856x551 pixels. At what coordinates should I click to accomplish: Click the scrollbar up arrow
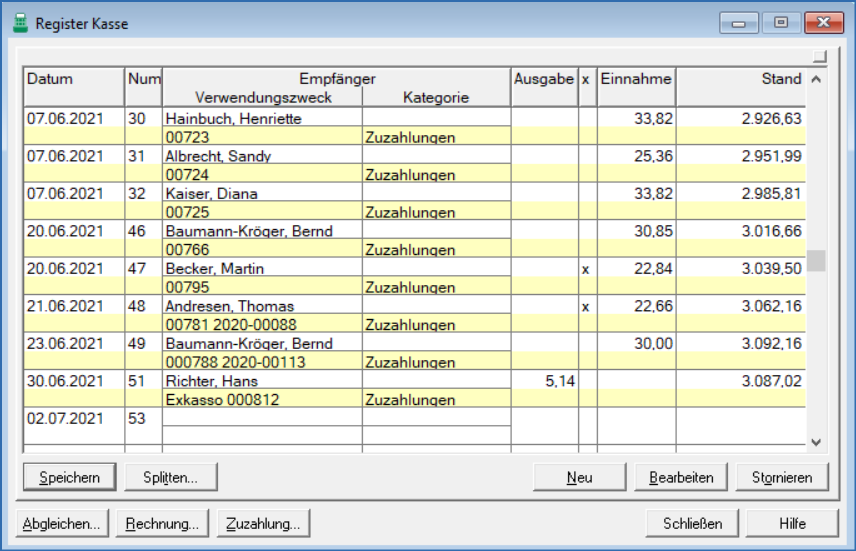816,79
